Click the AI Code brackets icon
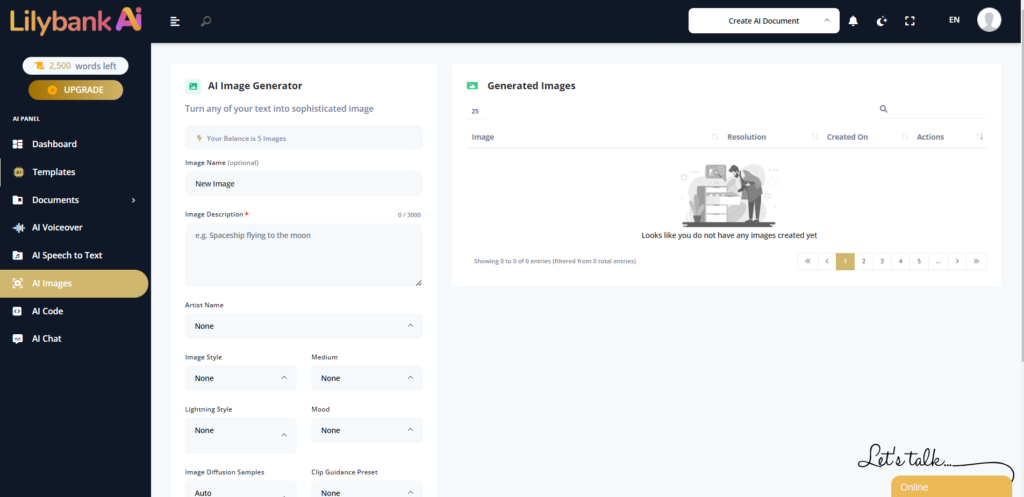Image resolution: width=1024 pixels, height=497 pixels. tap(18, 311)
